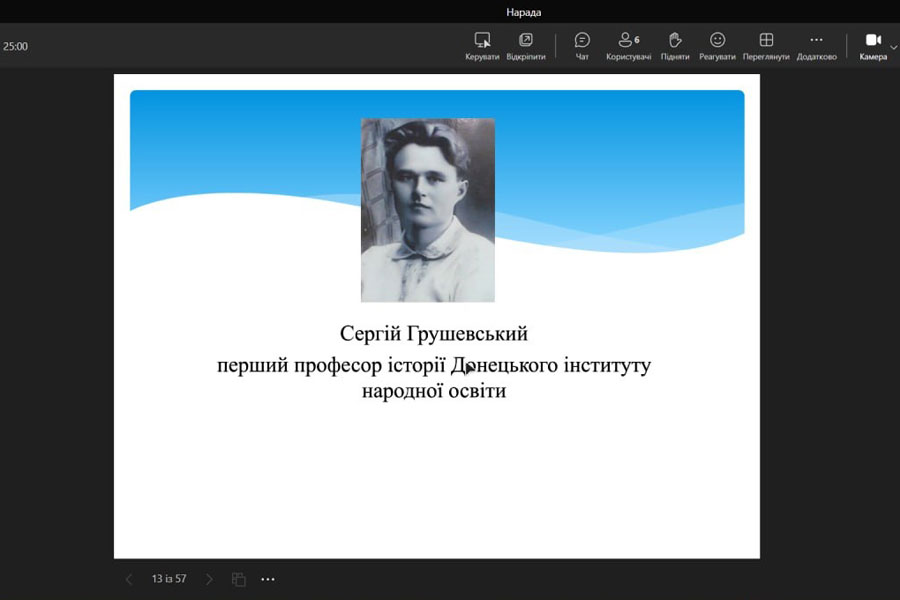Open the slide grid view icon
Viewport: 900px width, 600px height.
coord(239,579)
